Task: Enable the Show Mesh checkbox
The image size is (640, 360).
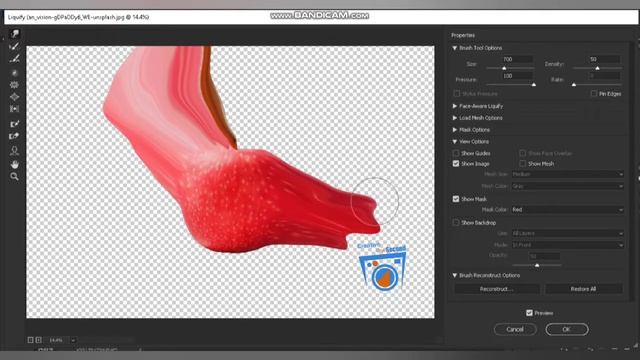Action: coord(522,164)
